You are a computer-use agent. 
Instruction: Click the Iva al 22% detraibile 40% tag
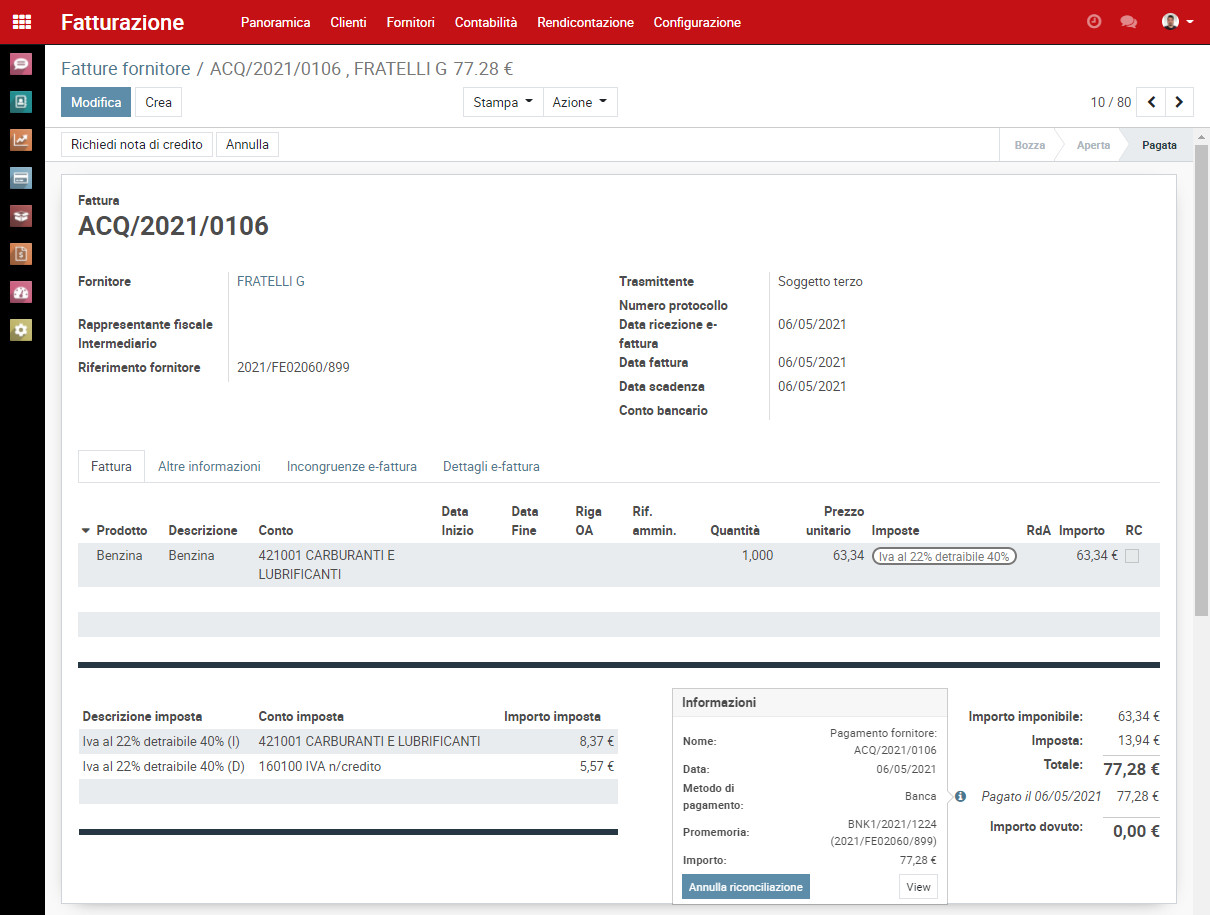944,556
